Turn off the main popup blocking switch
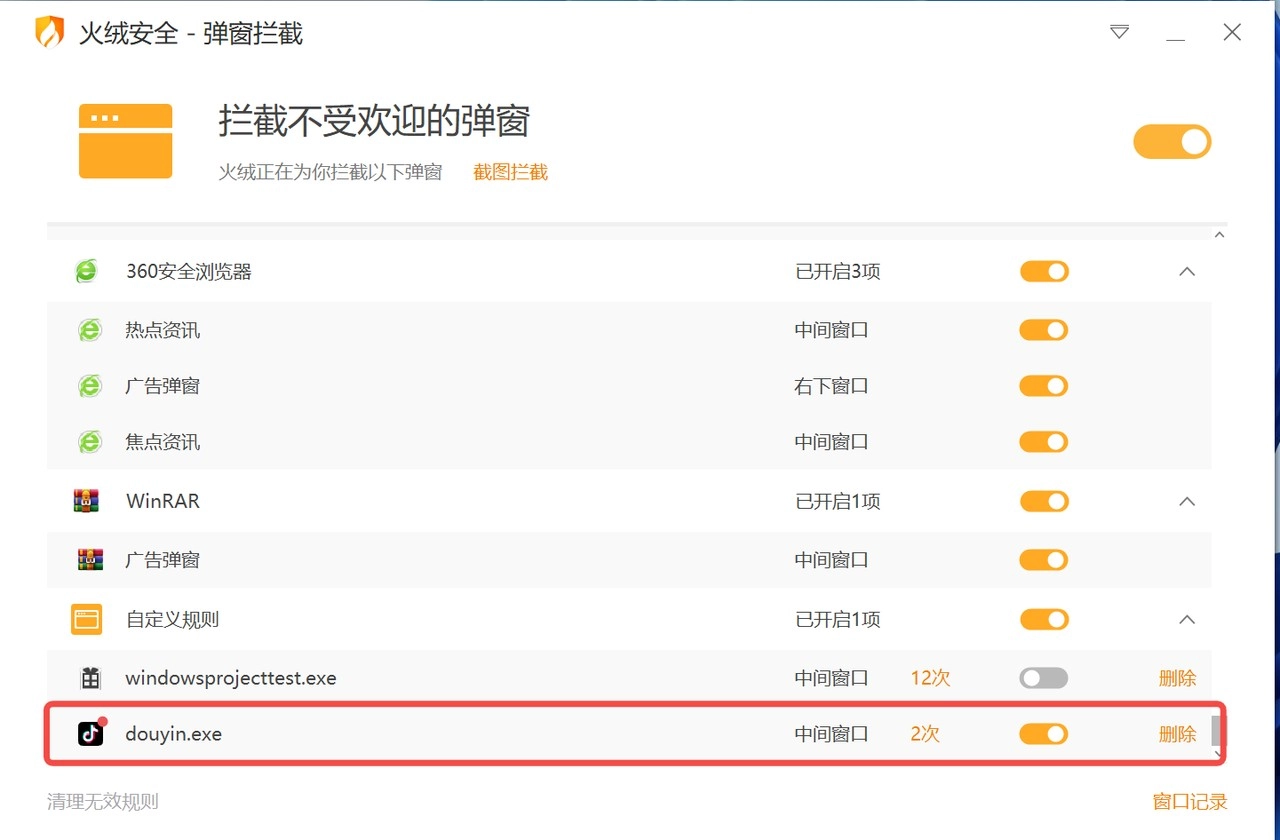The width and height of the screenshot is (1280, 840). [x=1172, y=142]
